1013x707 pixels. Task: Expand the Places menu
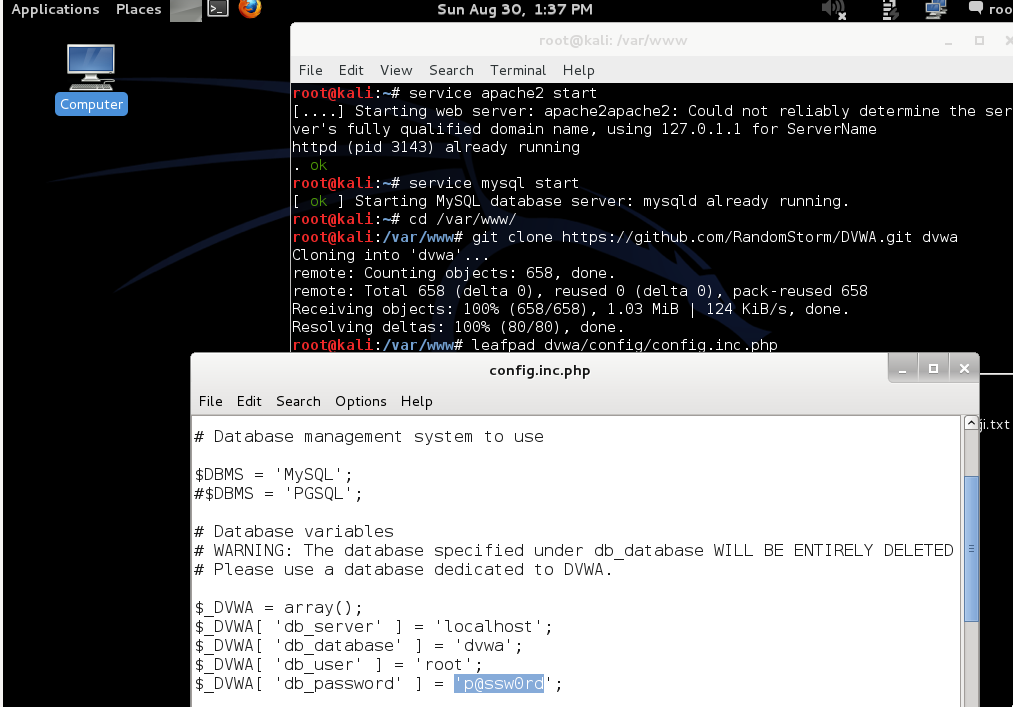(138, 10)
